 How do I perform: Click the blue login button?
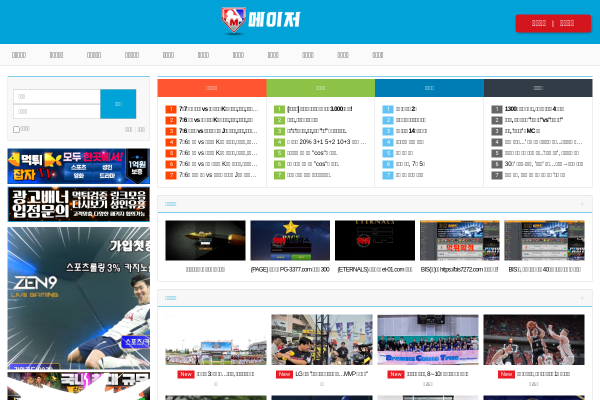click(x=118, y=104)
